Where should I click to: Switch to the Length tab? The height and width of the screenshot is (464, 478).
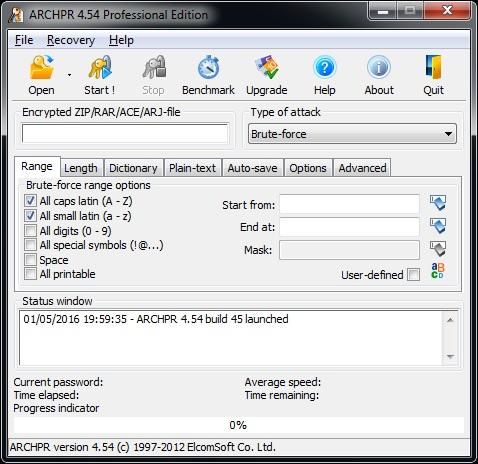tap(81, 168)
